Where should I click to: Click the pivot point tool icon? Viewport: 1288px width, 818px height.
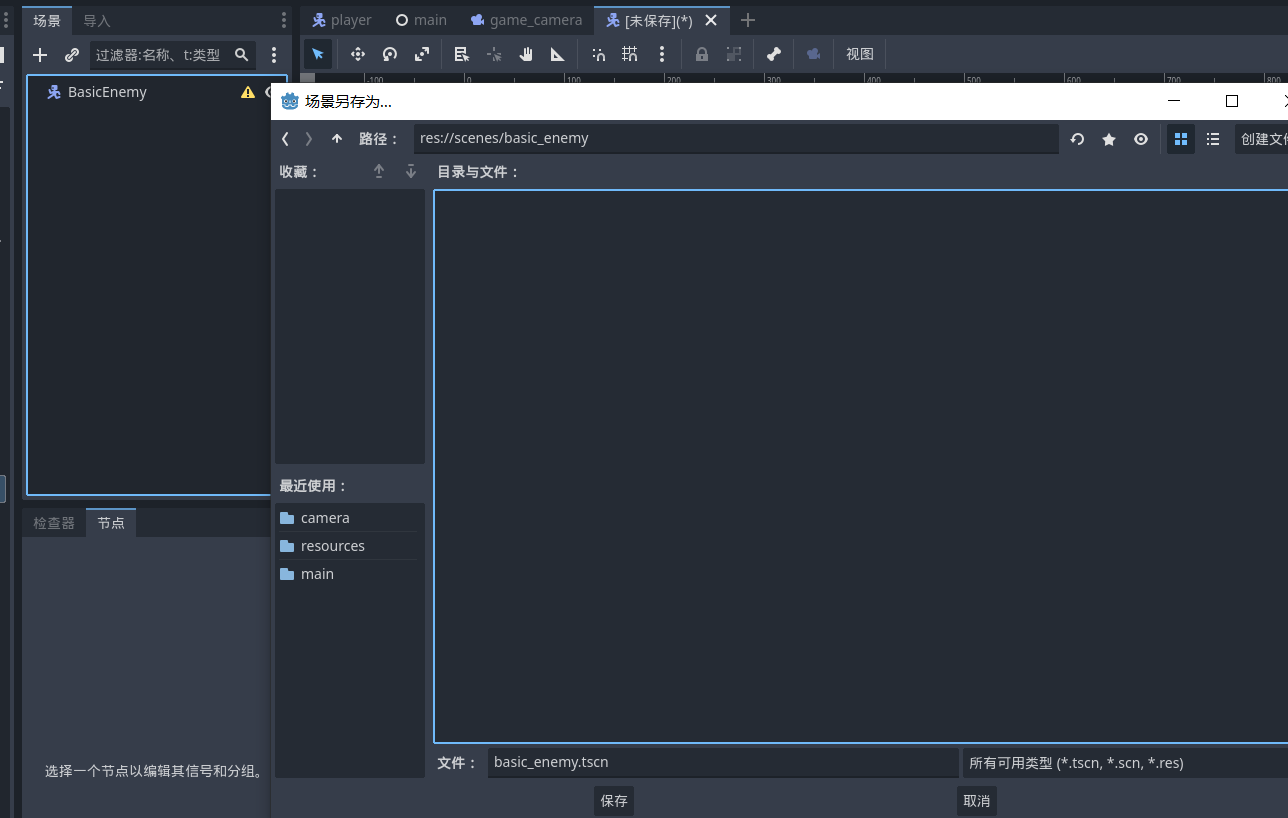pos(494,54)
